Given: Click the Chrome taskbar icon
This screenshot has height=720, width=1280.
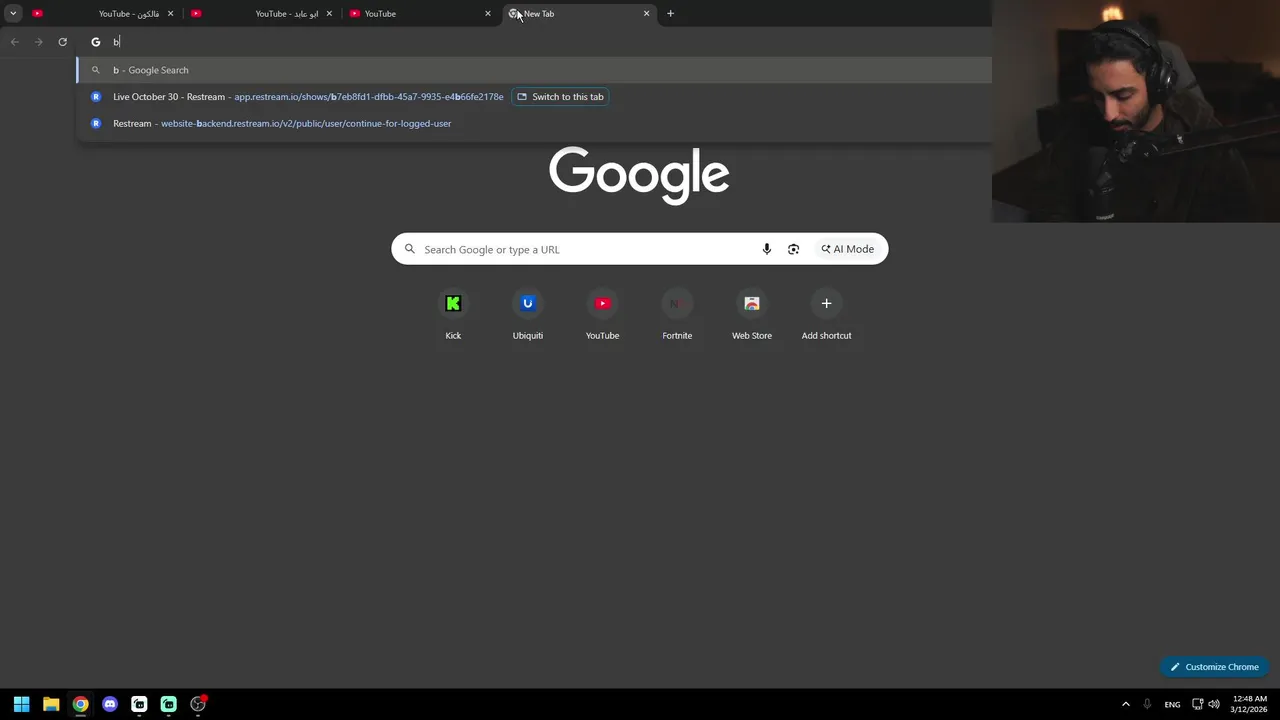Looking at the screenshot, I should tap(80, 704).
